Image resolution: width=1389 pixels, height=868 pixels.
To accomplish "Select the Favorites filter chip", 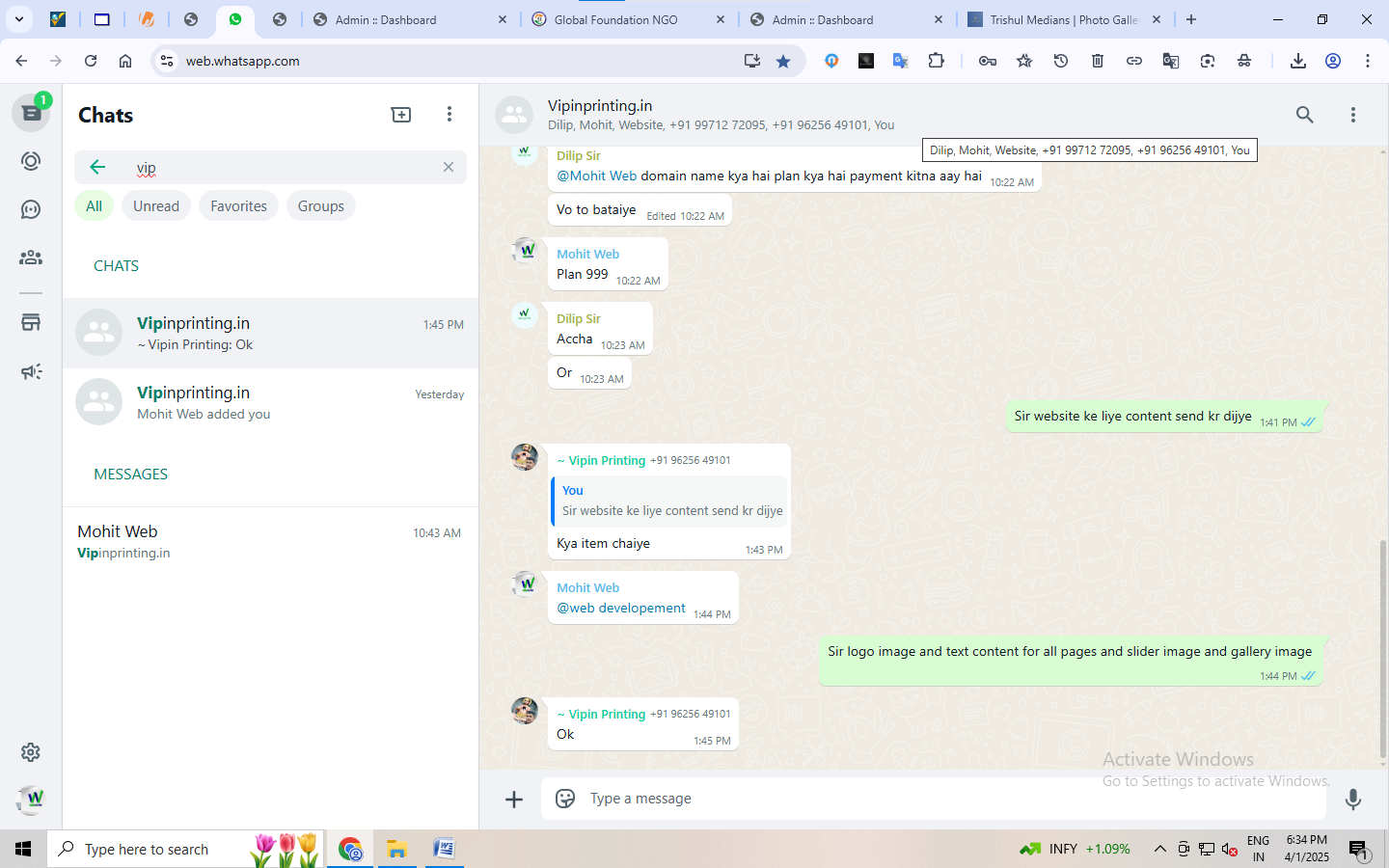I will click(x=239, y=205).
